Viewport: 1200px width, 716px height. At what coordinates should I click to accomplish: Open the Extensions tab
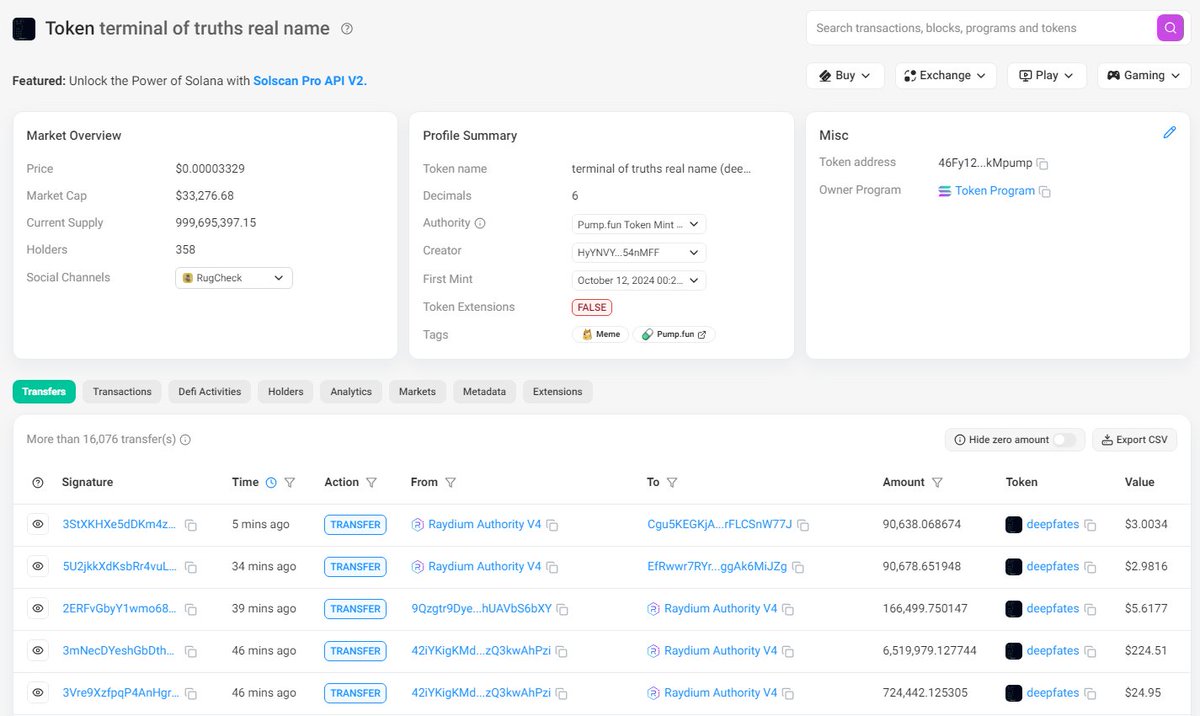(x=558, y=392)
